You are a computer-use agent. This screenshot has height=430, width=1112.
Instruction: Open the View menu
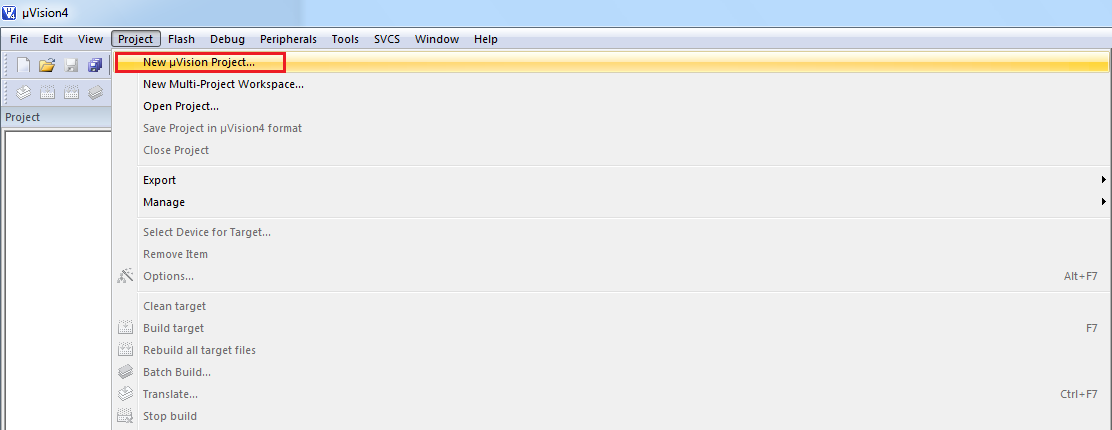[90, 39]
